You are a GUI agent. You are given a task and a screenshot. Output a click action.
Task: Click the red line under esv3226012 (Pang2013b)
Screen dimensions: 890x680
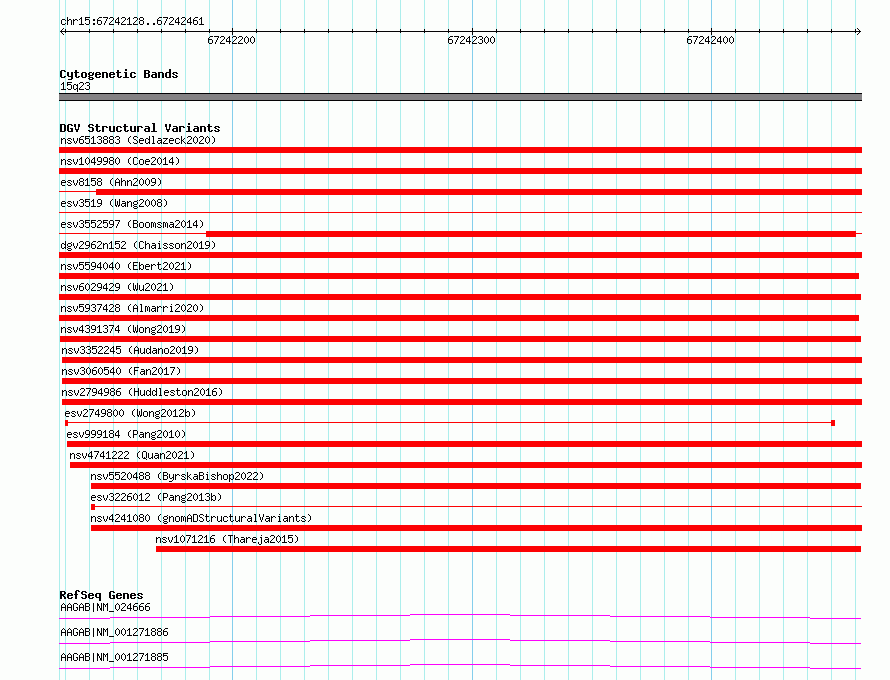click(x=476, y=506)
